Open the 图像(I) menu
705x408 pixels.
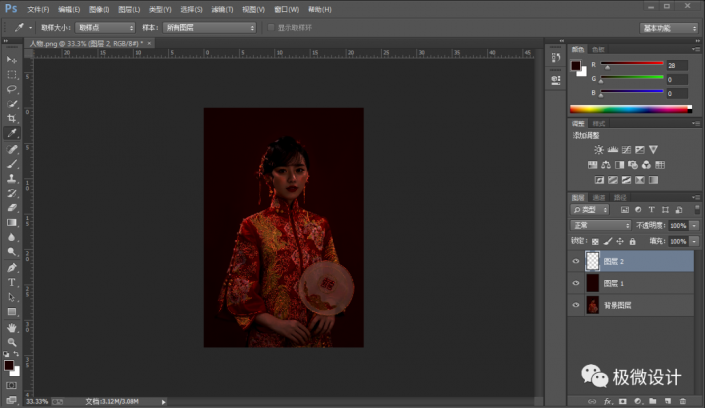point(99,9)
